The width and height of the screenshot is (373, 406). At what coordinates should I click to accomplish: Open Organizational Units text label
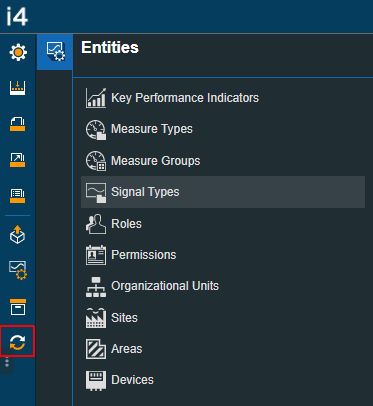coord(165,286)
